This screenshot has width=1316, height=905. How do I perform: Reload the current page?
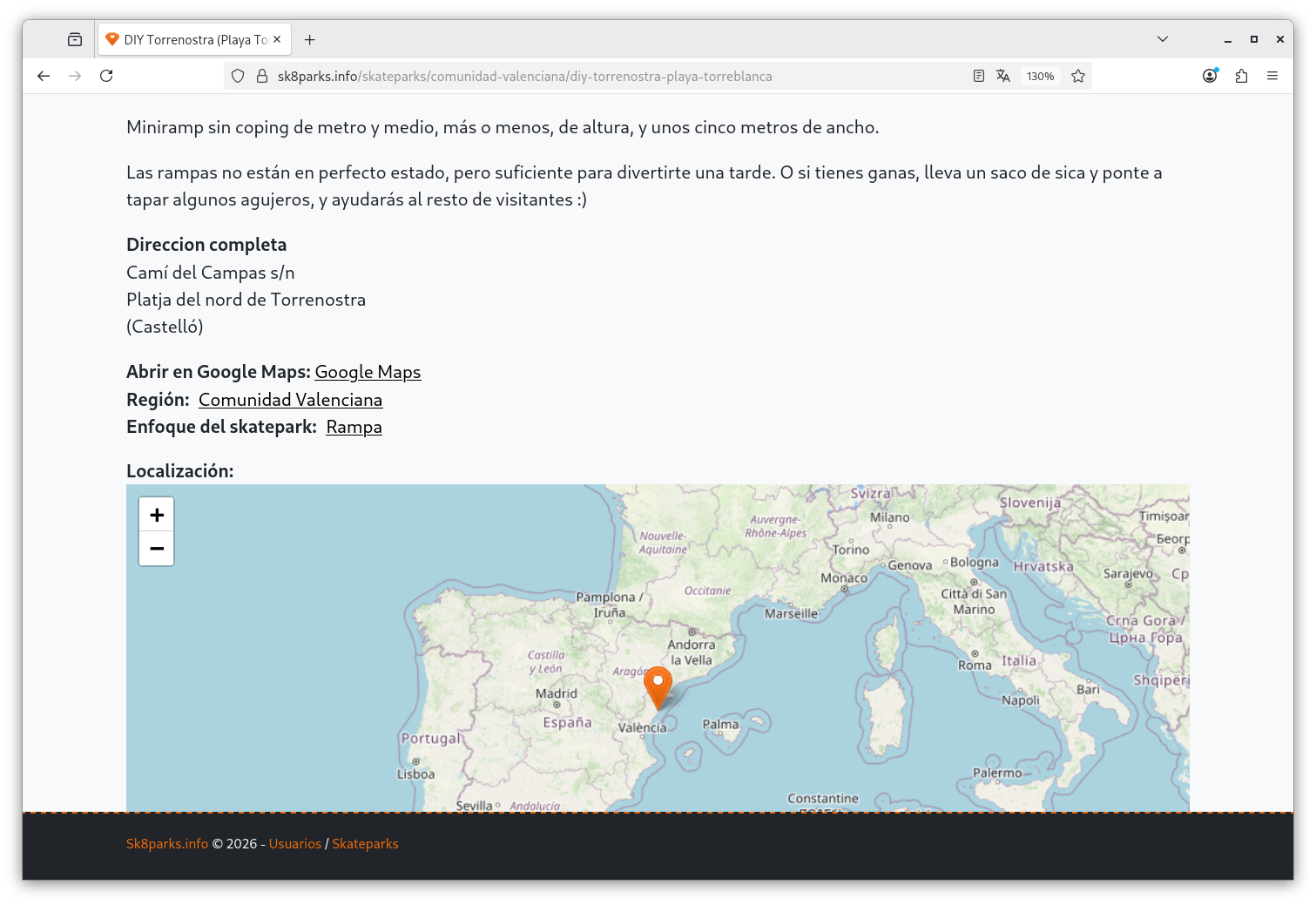(106, 76)
